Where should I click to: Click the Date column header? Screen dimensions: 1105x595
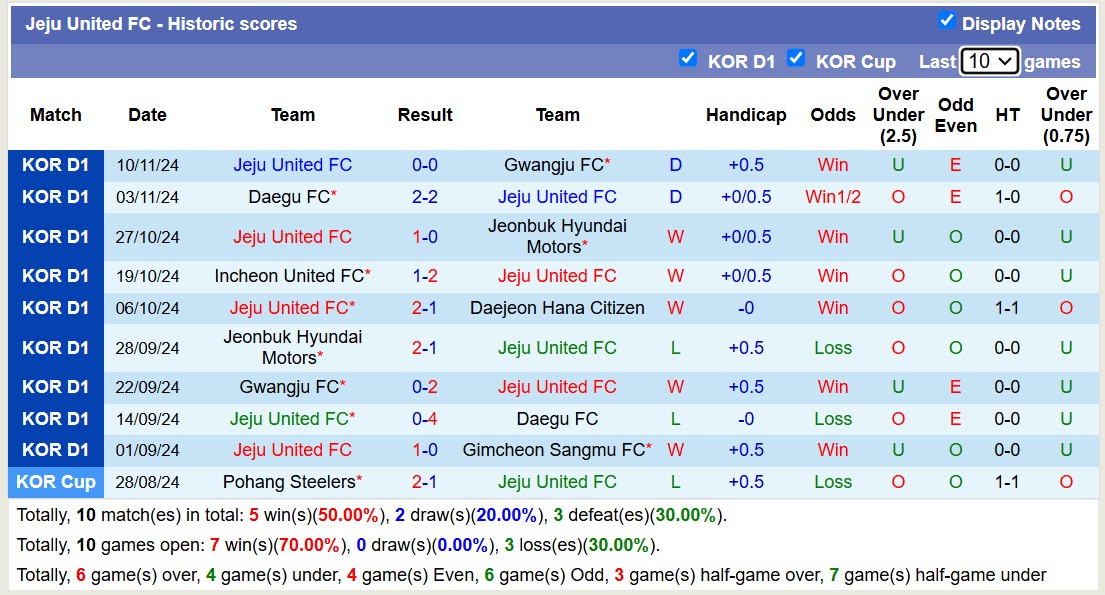tap(147, 115)
